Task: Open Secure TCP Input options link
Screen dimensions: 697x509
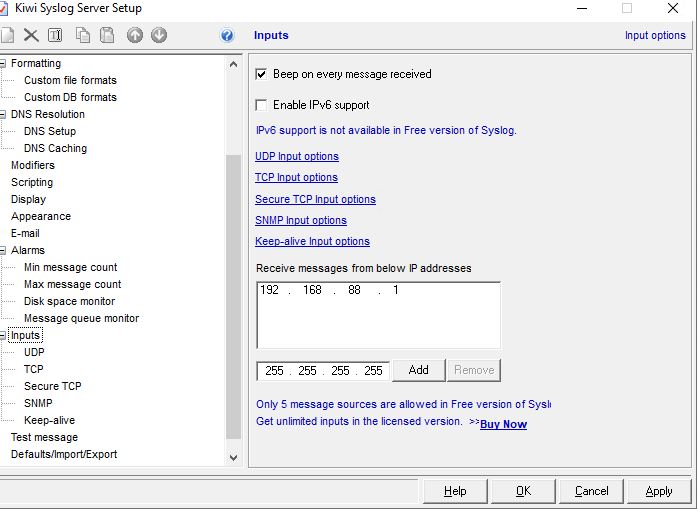Action: pyautogui.click(x=316, y=199)
